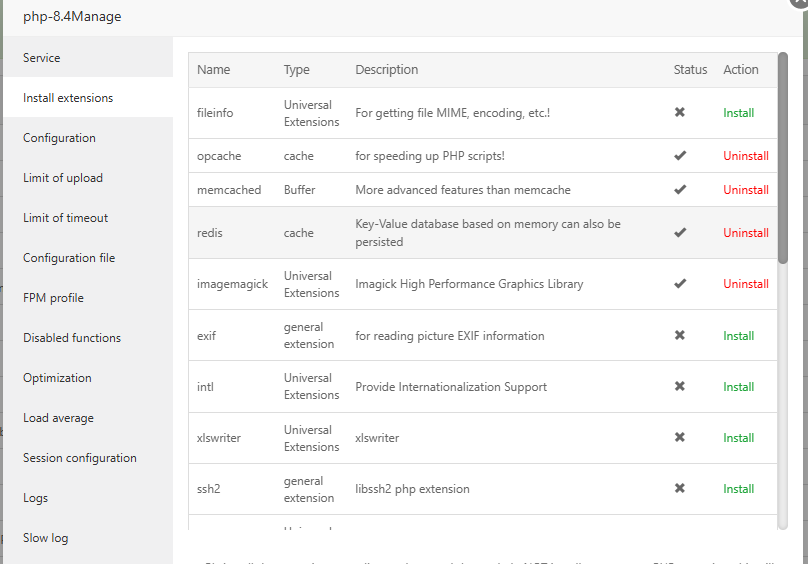Open the Service tab
808x564 pixels.
42,58
